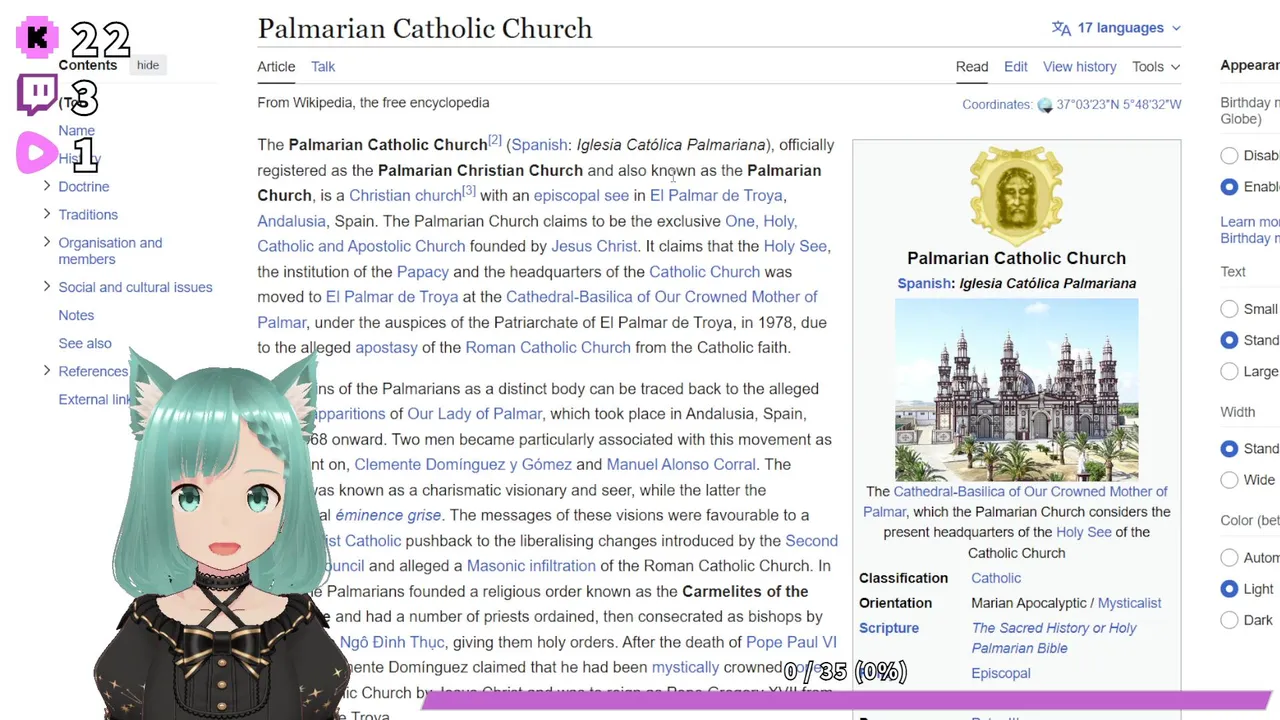Open the Pope Paul VI link

click(791, 642)
